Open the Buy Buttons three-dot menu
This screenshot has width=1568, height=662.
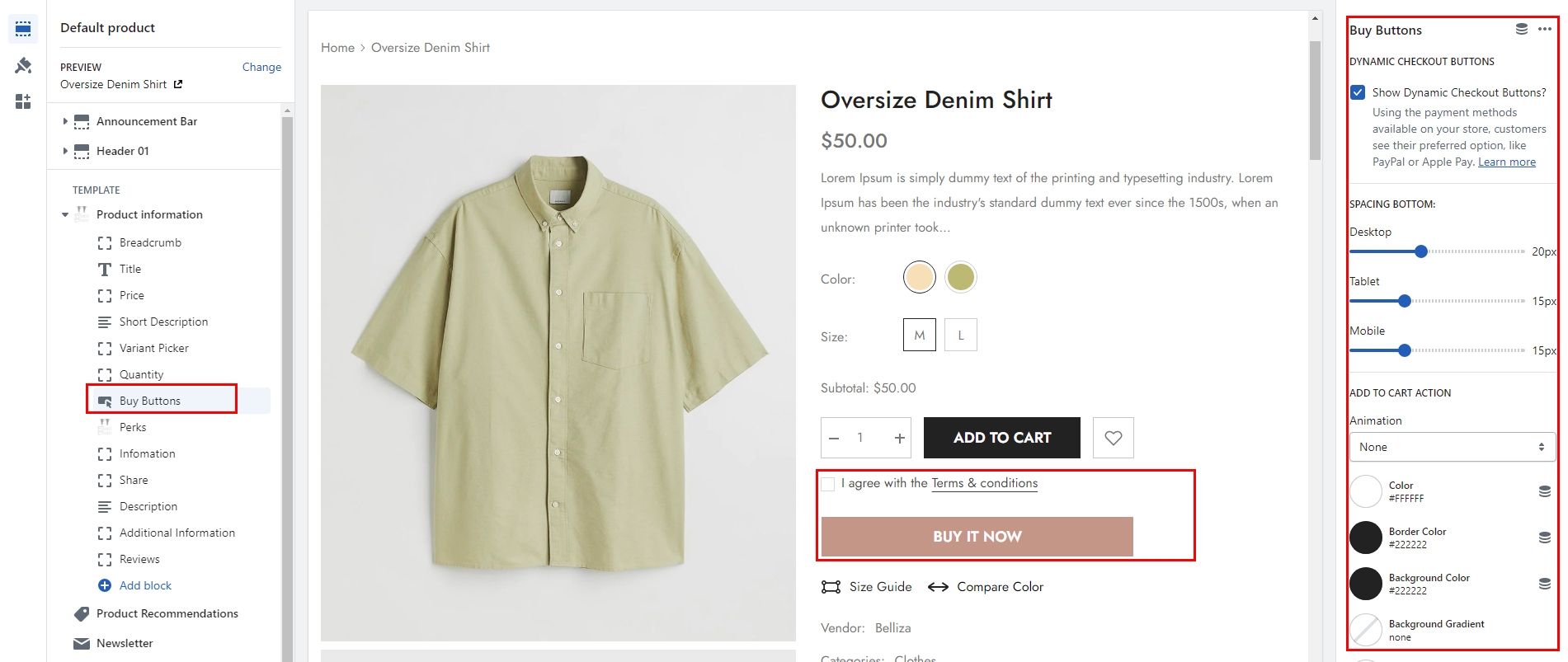[1544, 30]
